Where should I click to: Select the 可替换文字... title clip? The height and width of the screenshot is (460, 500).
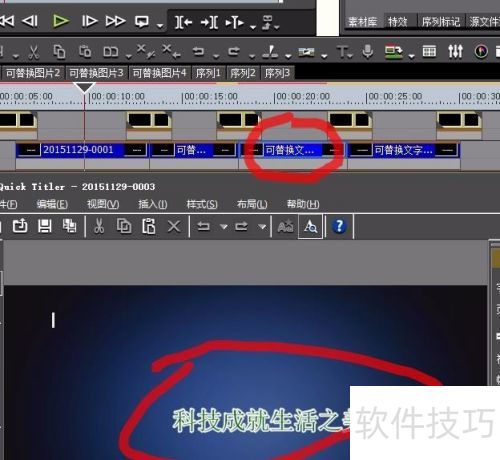pos(404,150)
